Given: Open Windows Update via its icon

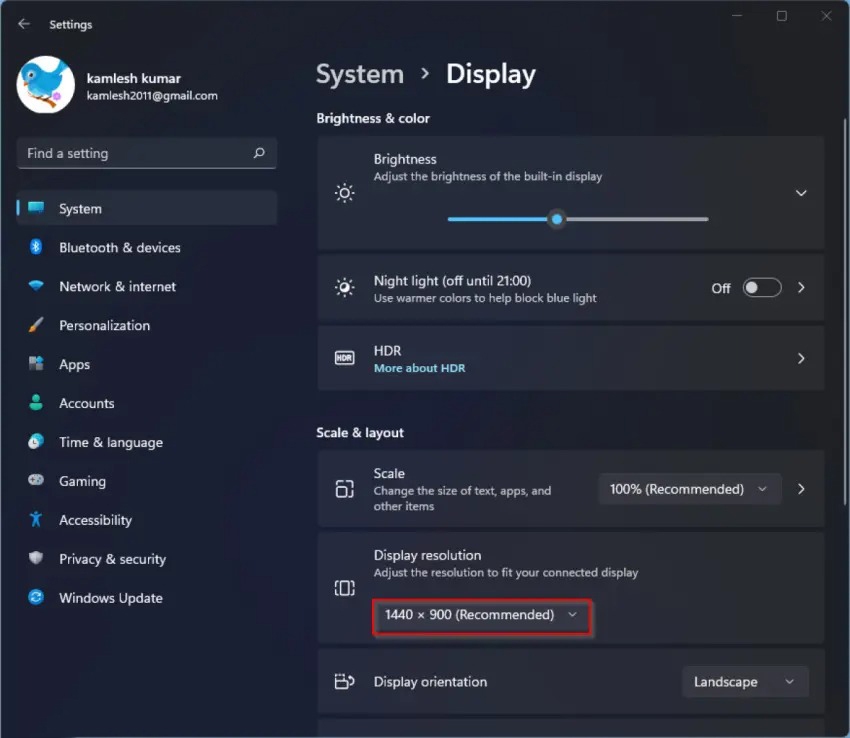Looking at the screenshot, I should pyautogui.click(x=34, y=597).
